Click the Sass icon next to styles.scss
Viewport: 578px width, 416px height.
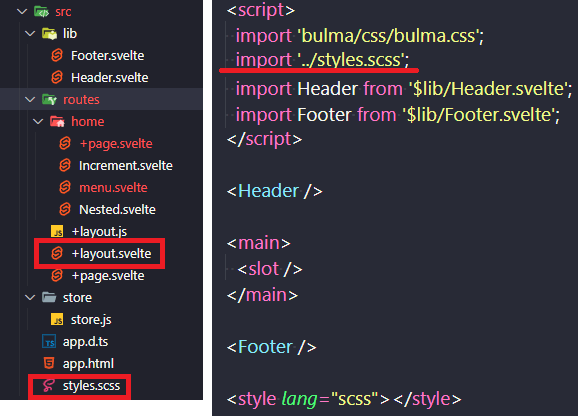[48, 385]
